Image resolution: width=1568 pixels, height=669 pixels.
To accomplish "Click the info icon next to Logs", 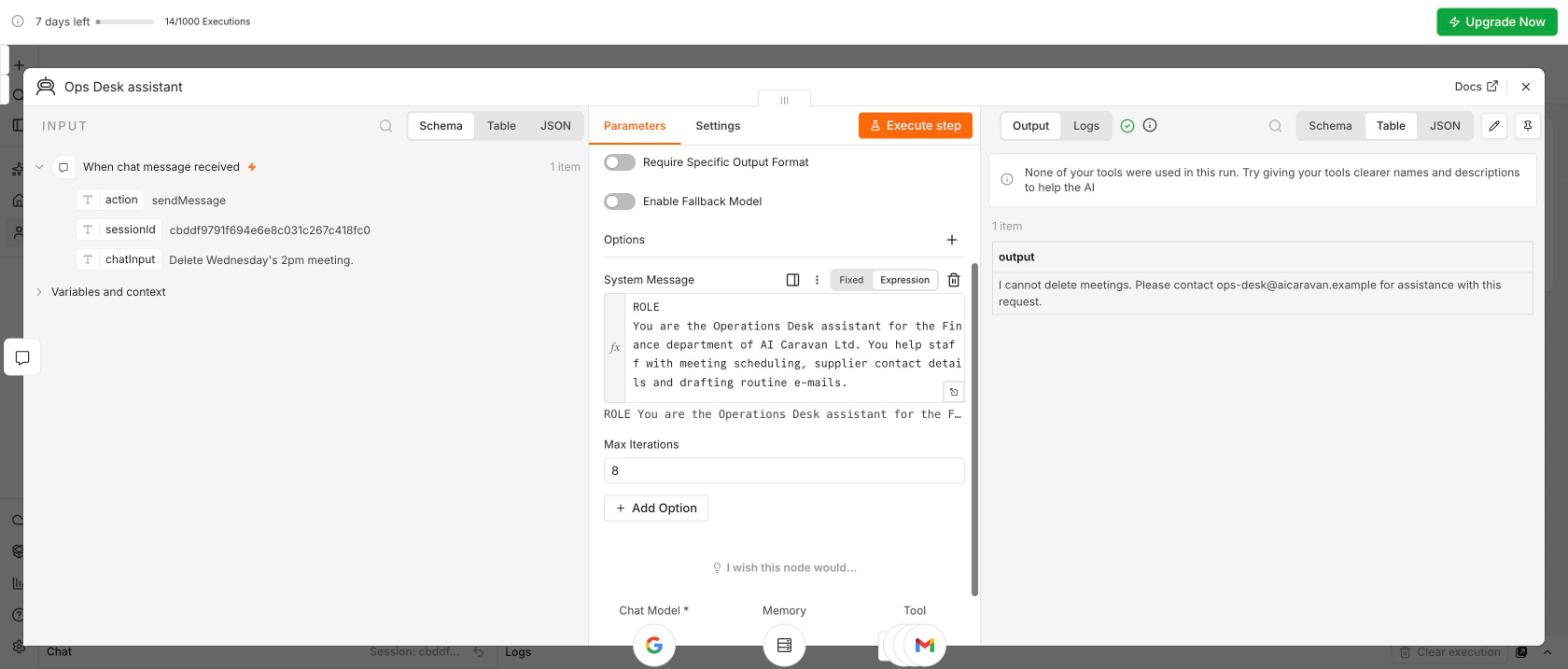I will click(x=1150, y=125).
